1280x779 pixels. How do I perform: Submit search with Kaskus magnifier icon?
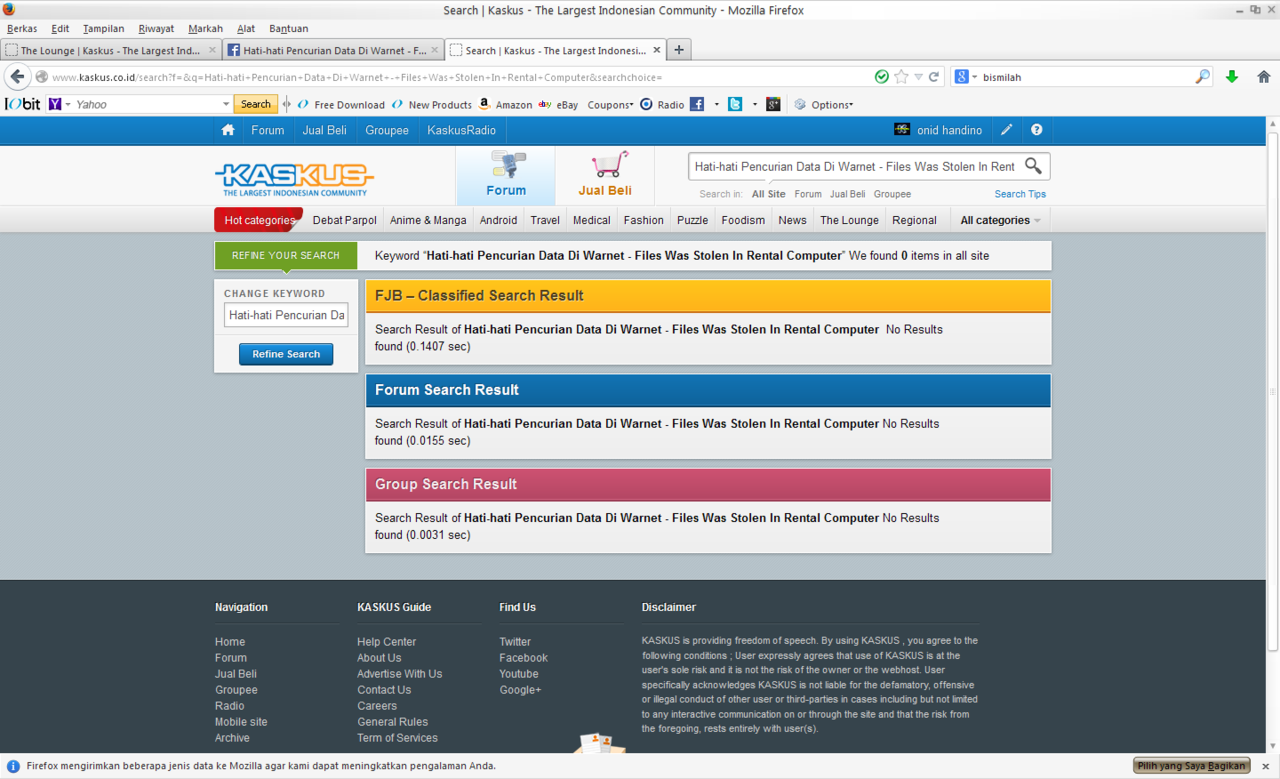pos(1033,166)
